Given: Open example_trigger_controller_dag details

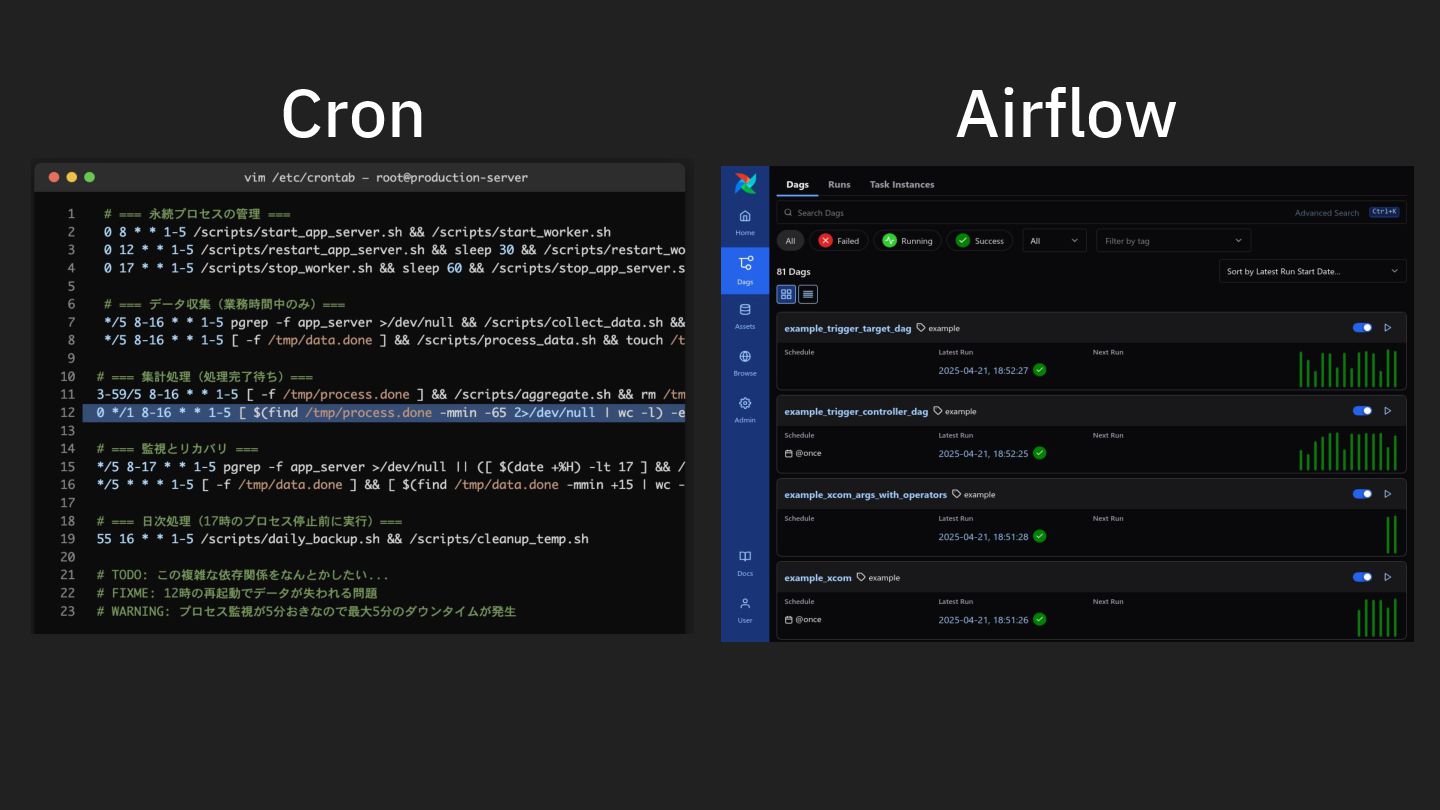Looking at the screenshot, I should [x=856, y=411].
